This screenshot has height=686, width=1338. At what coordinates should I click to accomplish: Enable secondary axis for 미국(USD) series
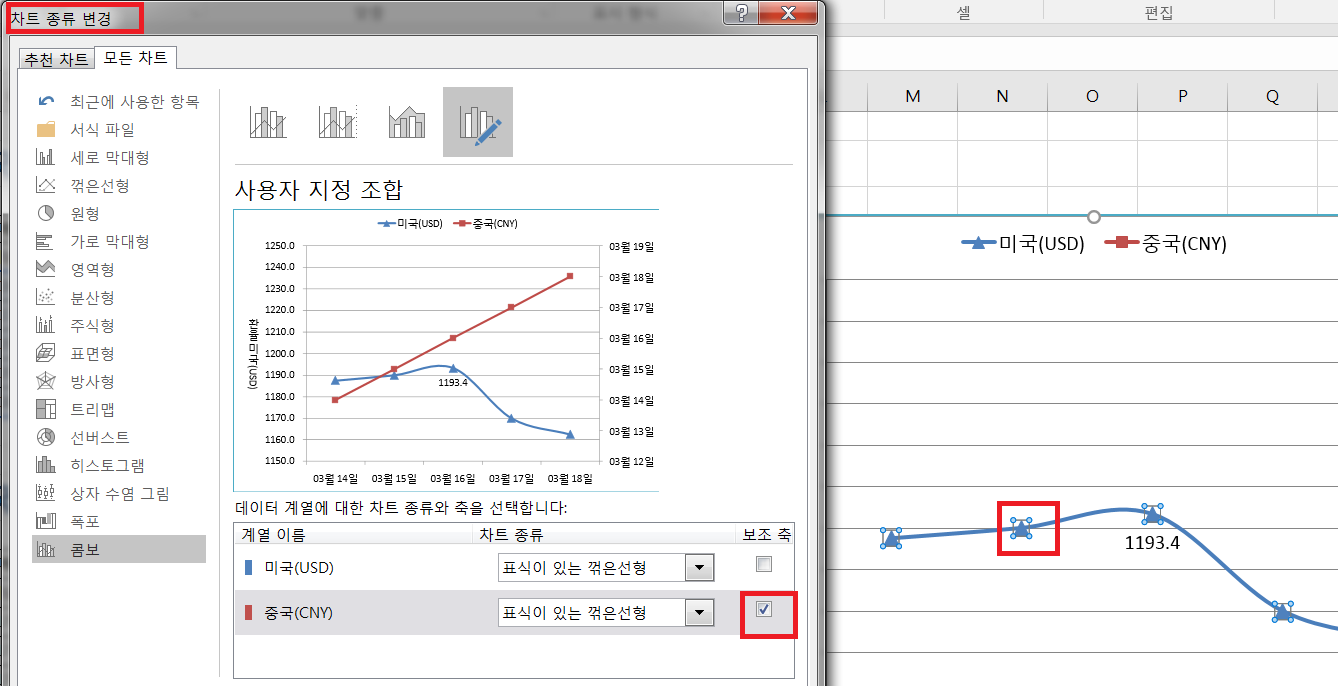[764, 565]
